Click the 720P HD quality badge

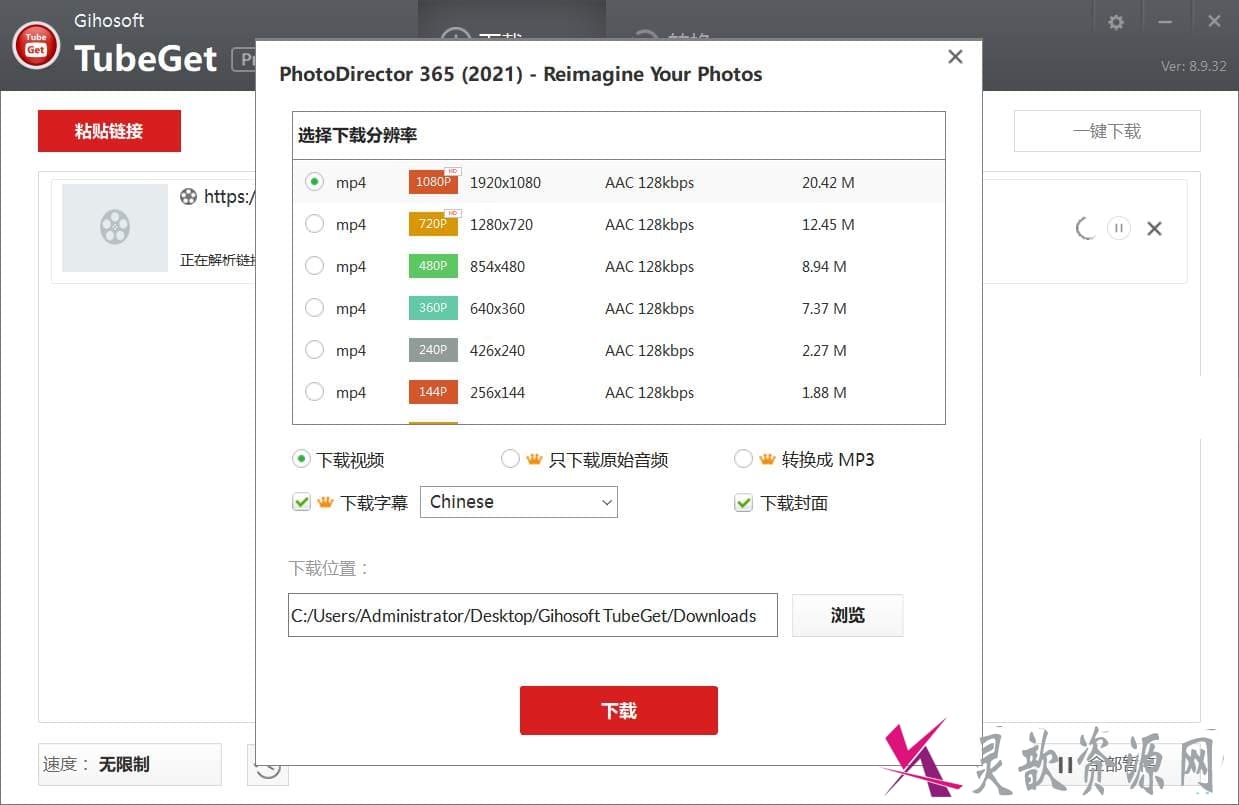pyautogui.click(x=434, y=223)
